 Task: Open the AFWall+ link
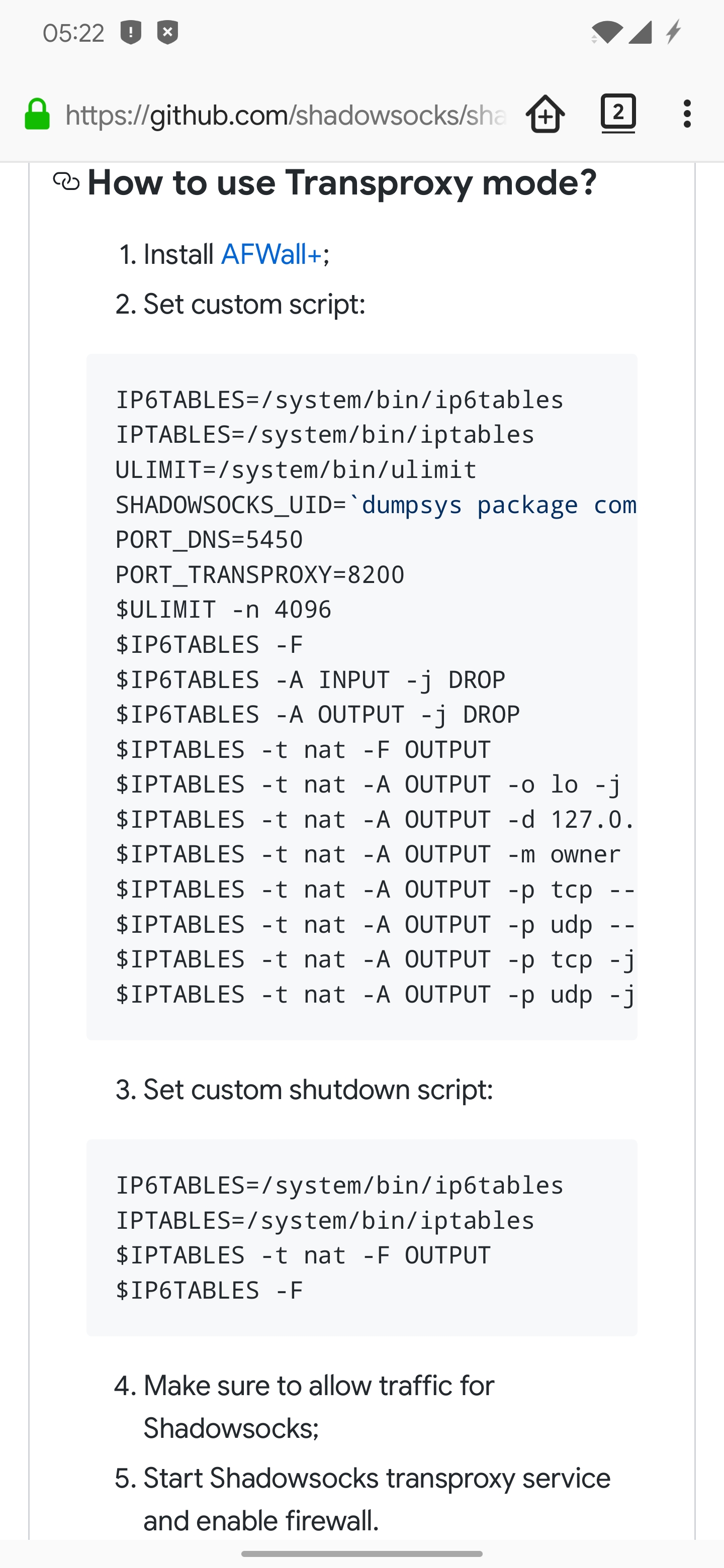(270, 254)
